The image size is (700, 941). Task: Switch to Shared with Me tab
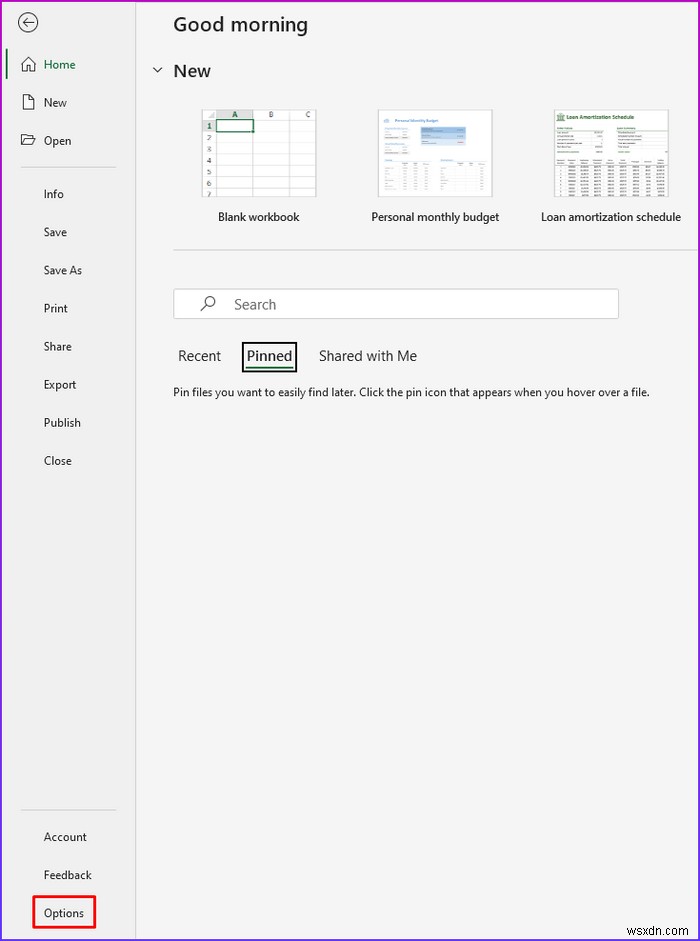click(x=368, y=356)
